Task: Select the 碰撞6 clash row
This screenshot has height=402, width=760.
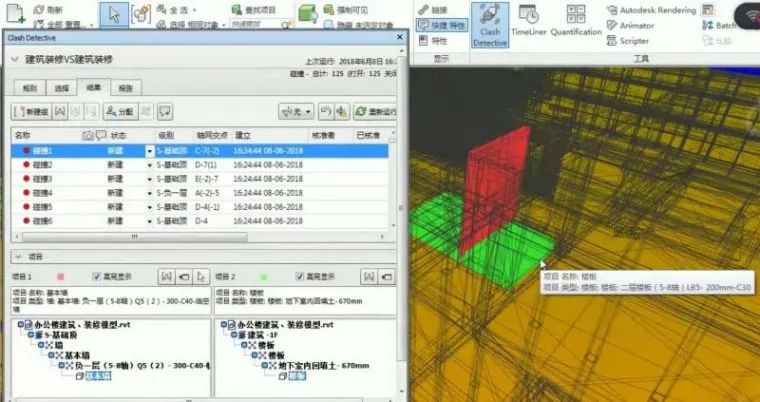Action: 200,221
